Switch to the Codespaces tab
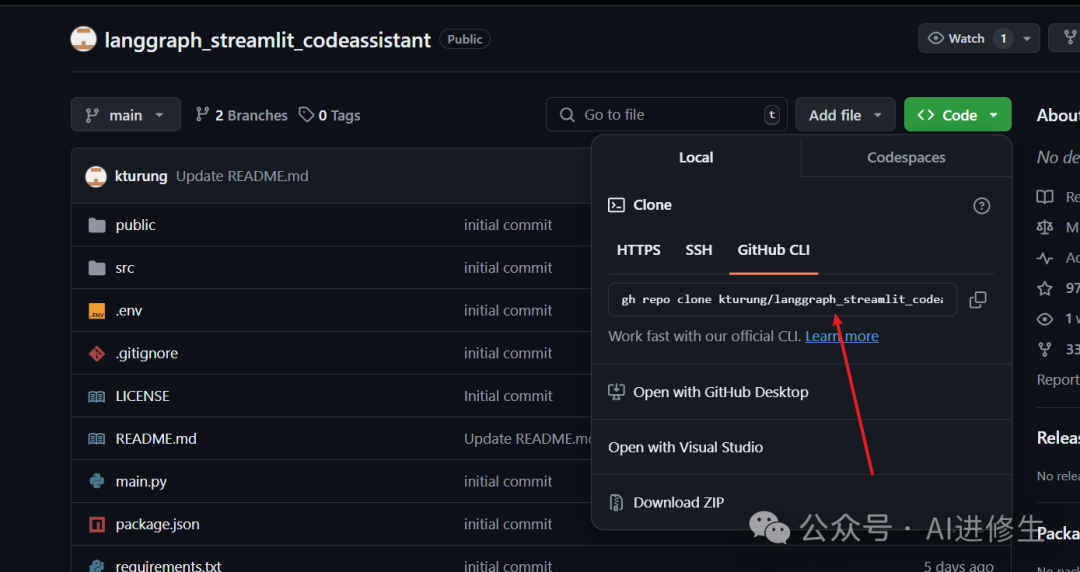Screen dimensions: 1080x572 pos(906,157)
